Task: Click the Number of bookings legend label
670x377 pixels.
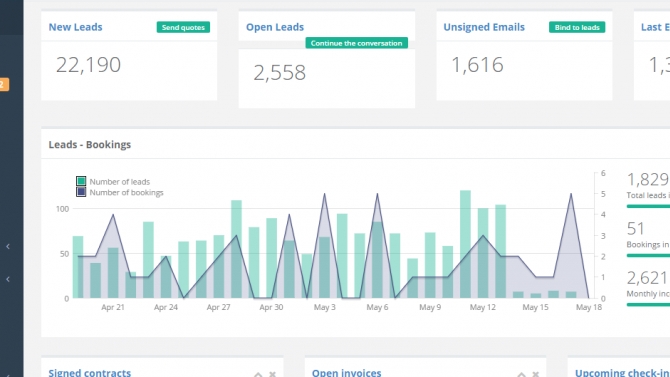Action: 126,193
